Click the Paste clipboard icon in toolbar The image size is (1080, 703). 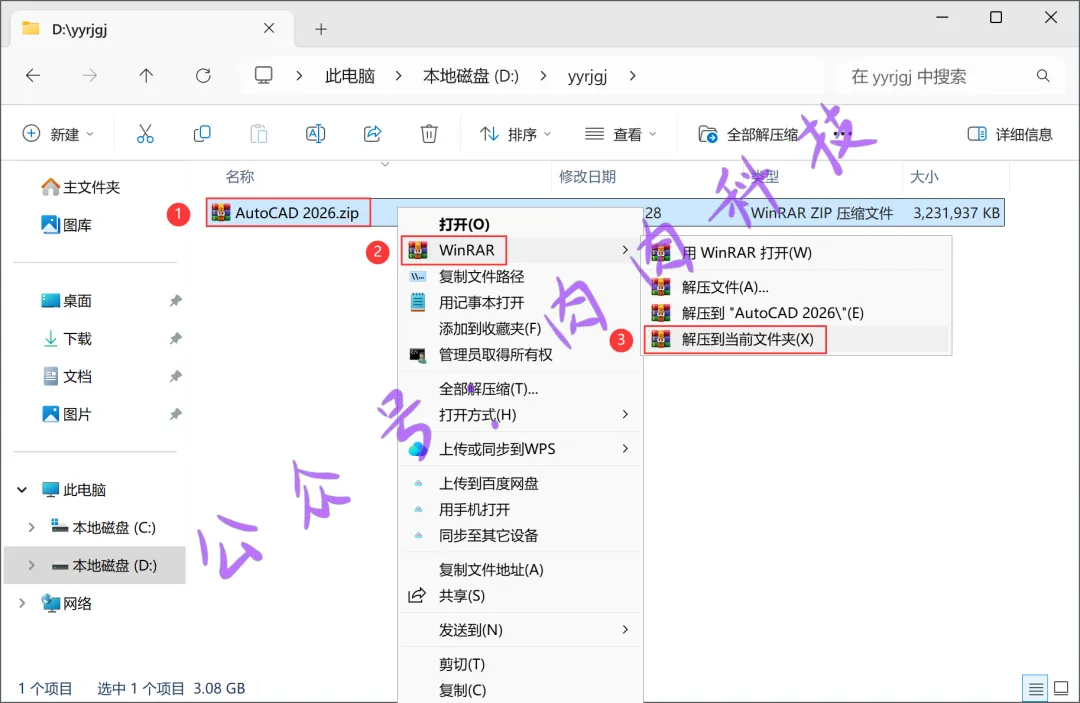click(259, 134)
